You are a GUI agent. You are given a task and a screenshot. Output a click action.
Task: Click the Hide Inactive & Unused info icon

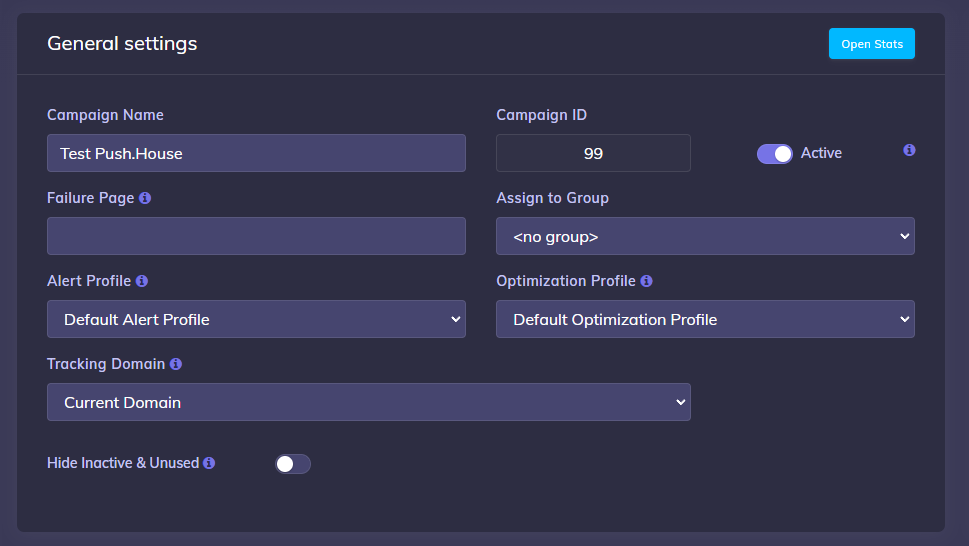pyautogui.click(x=209, y=463)
